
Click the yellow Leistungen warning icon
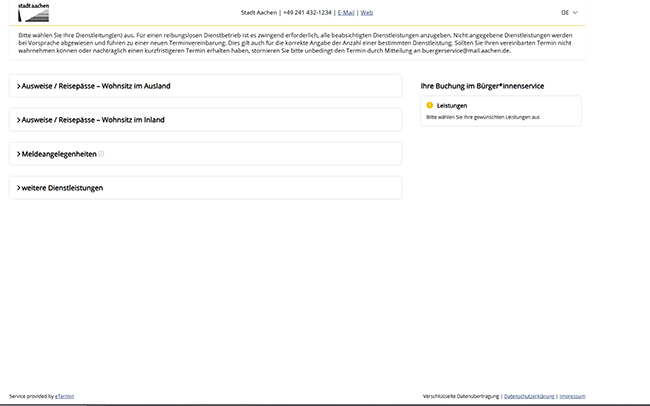click(x=430, y=105)
